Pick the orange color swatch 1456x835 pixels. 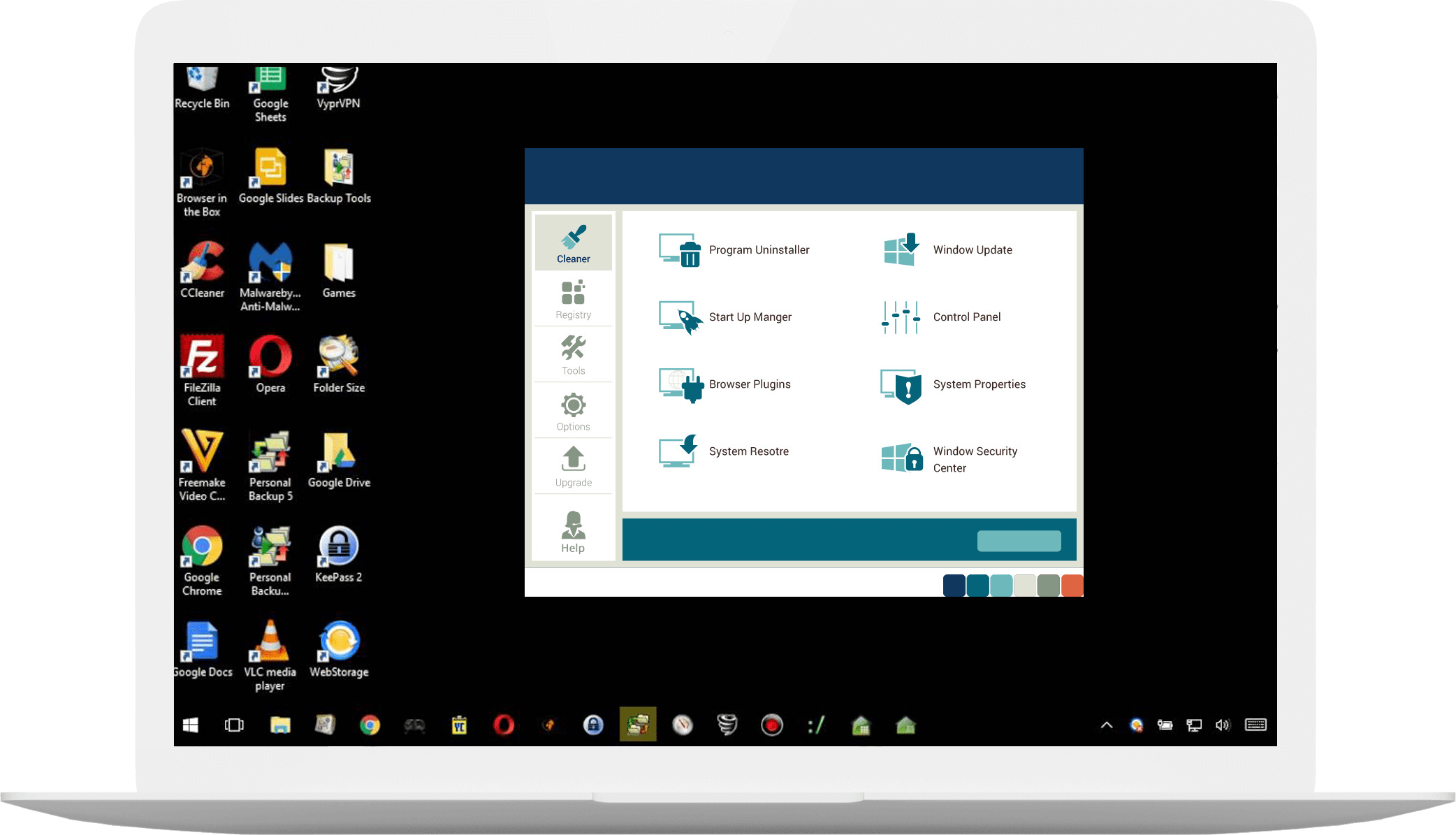(1072, 586)
